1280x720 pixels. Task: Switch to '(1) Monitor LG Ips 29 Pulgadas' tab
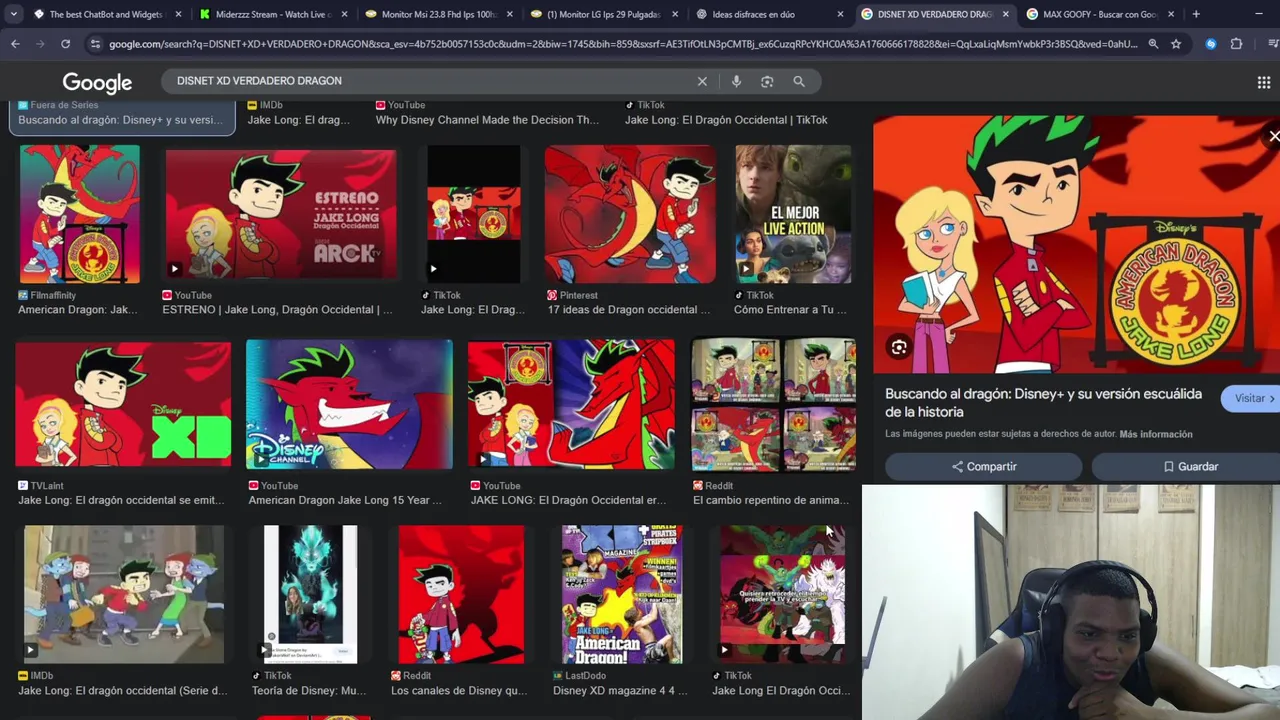tap(603, 14)
